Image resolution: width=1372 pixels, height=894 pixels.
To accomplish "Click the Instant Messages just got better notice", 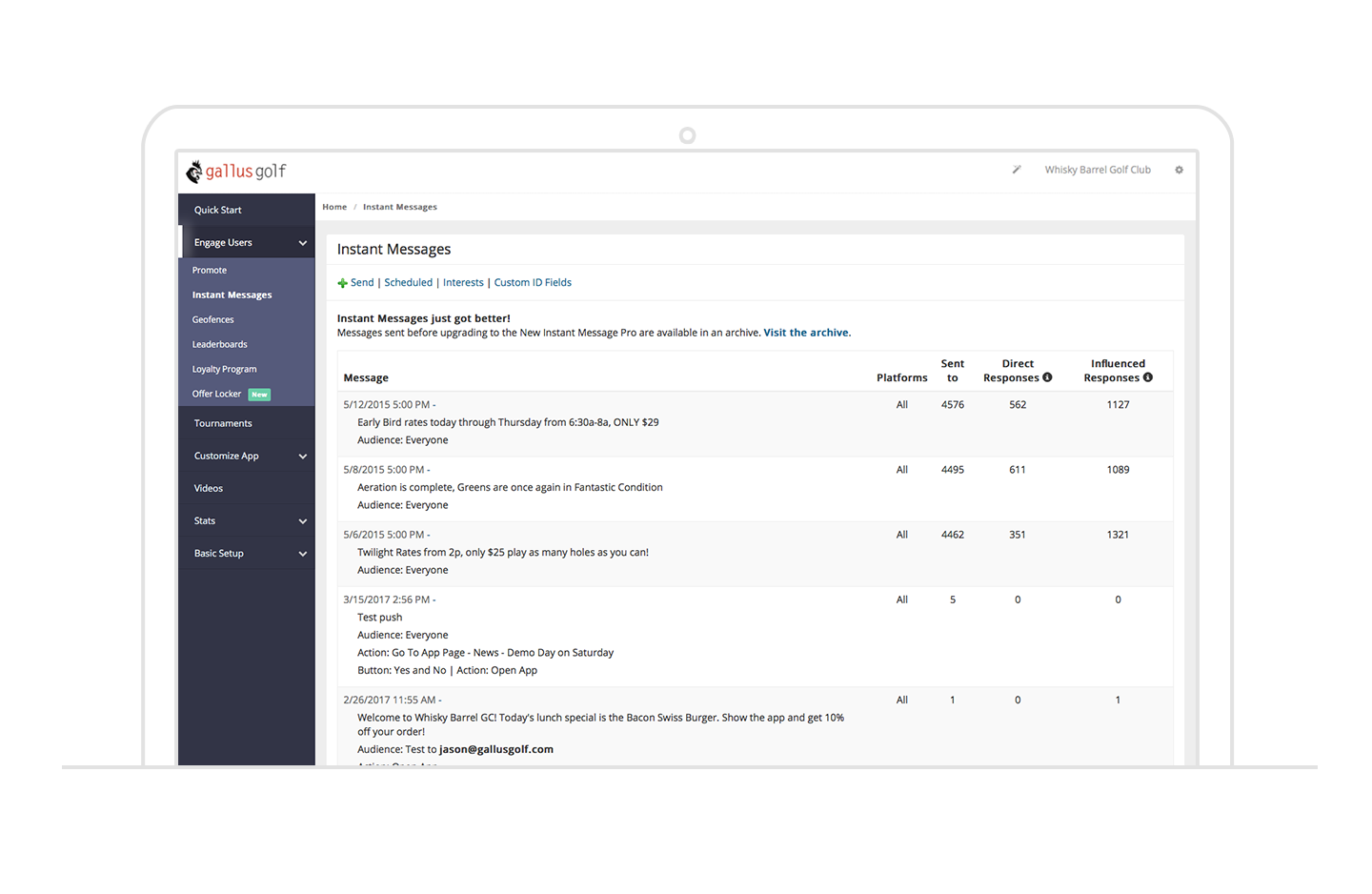I will click(423, 319).
